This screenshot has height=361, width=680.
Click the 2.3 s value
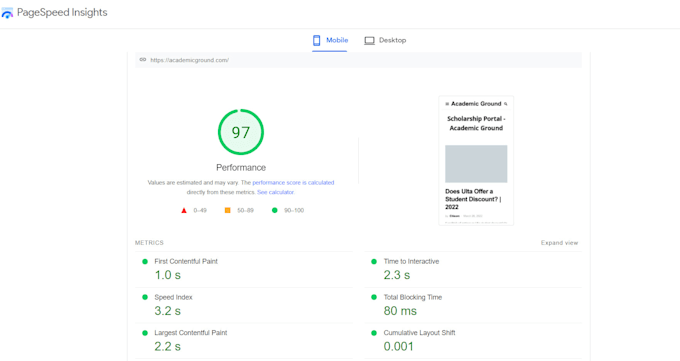click(397, 275)
